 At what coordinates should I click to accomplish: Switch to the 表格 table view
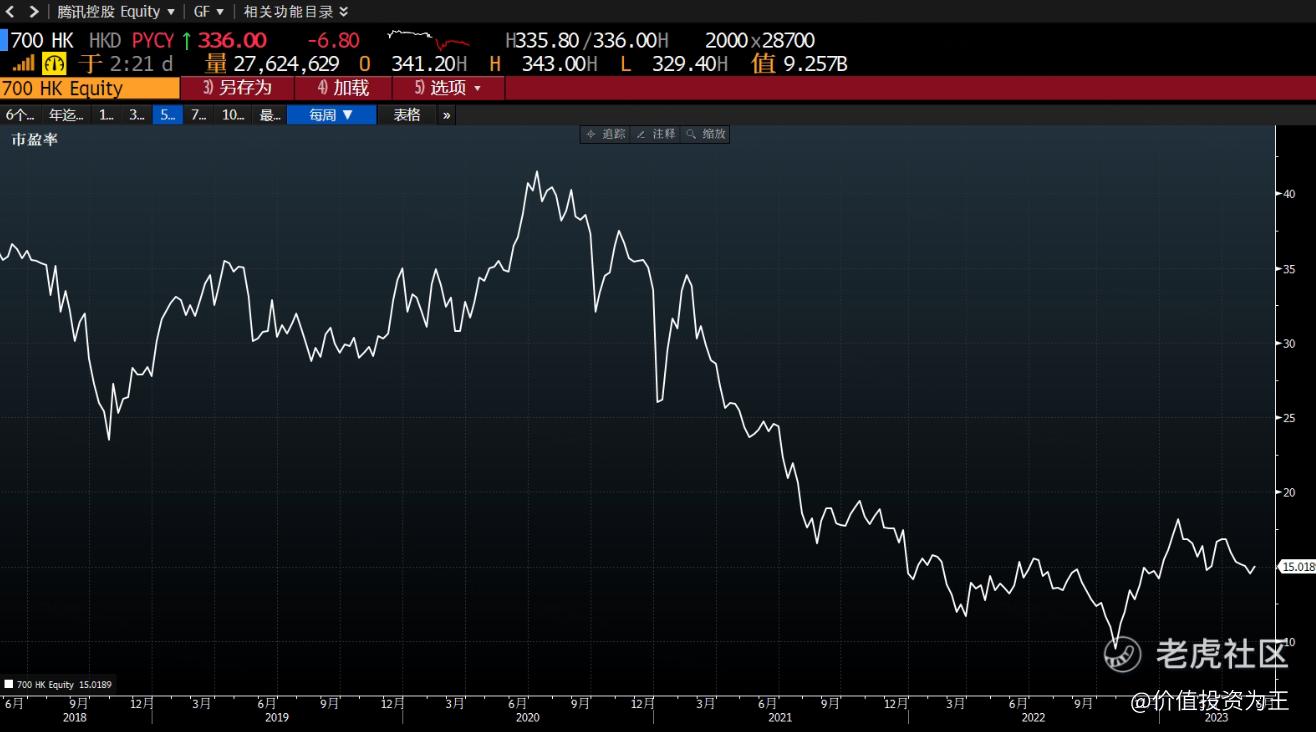coord(407,115)
